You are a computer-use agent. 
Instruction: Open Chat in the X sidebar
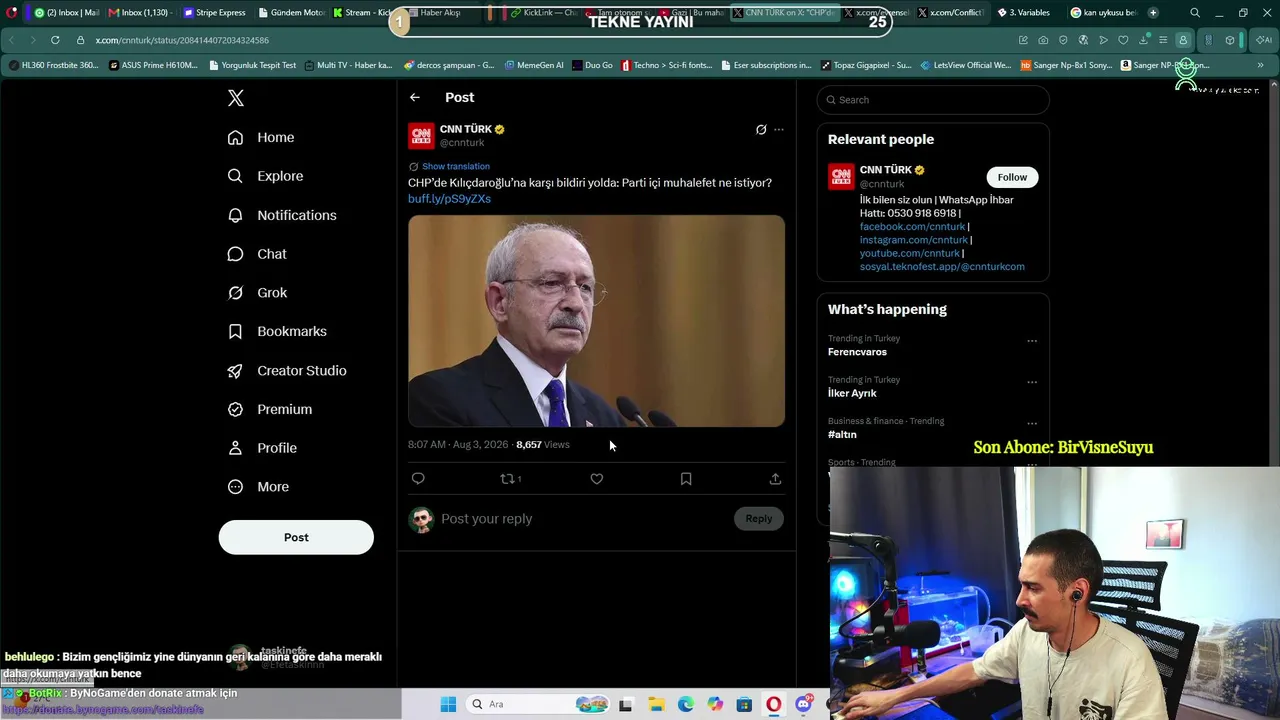tap(257, 254)
